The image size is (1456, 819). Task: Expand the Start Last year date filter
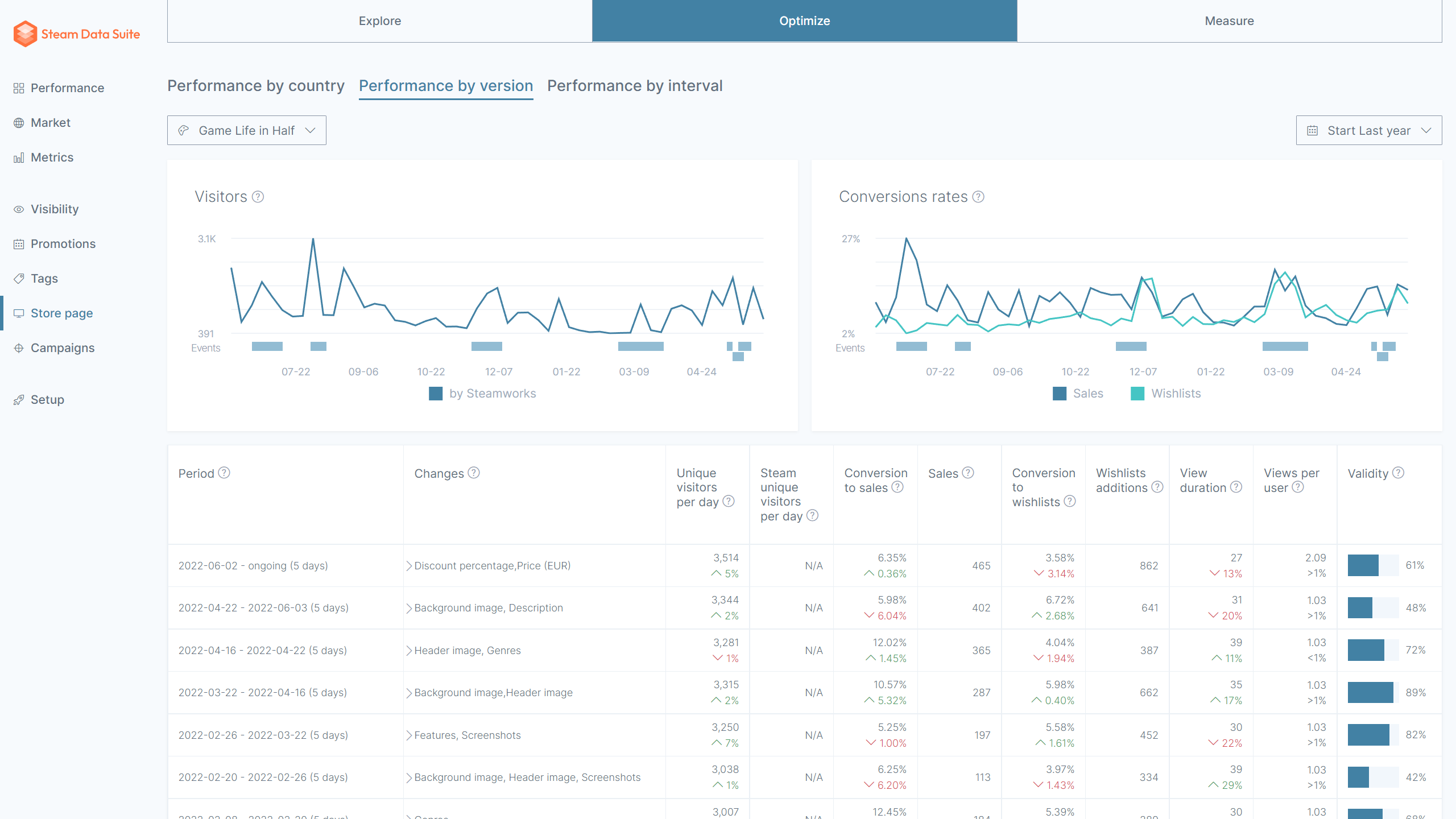pos(1368,130)
